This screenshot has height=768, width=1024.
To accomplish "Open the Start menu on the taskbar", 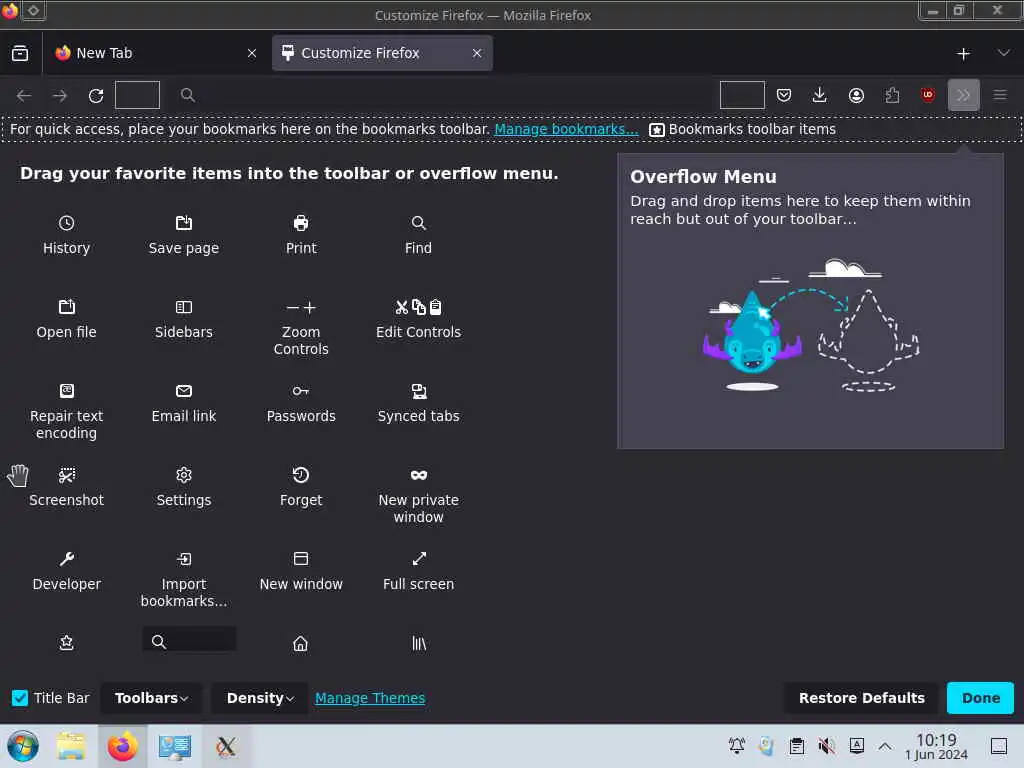I will 23,746.
